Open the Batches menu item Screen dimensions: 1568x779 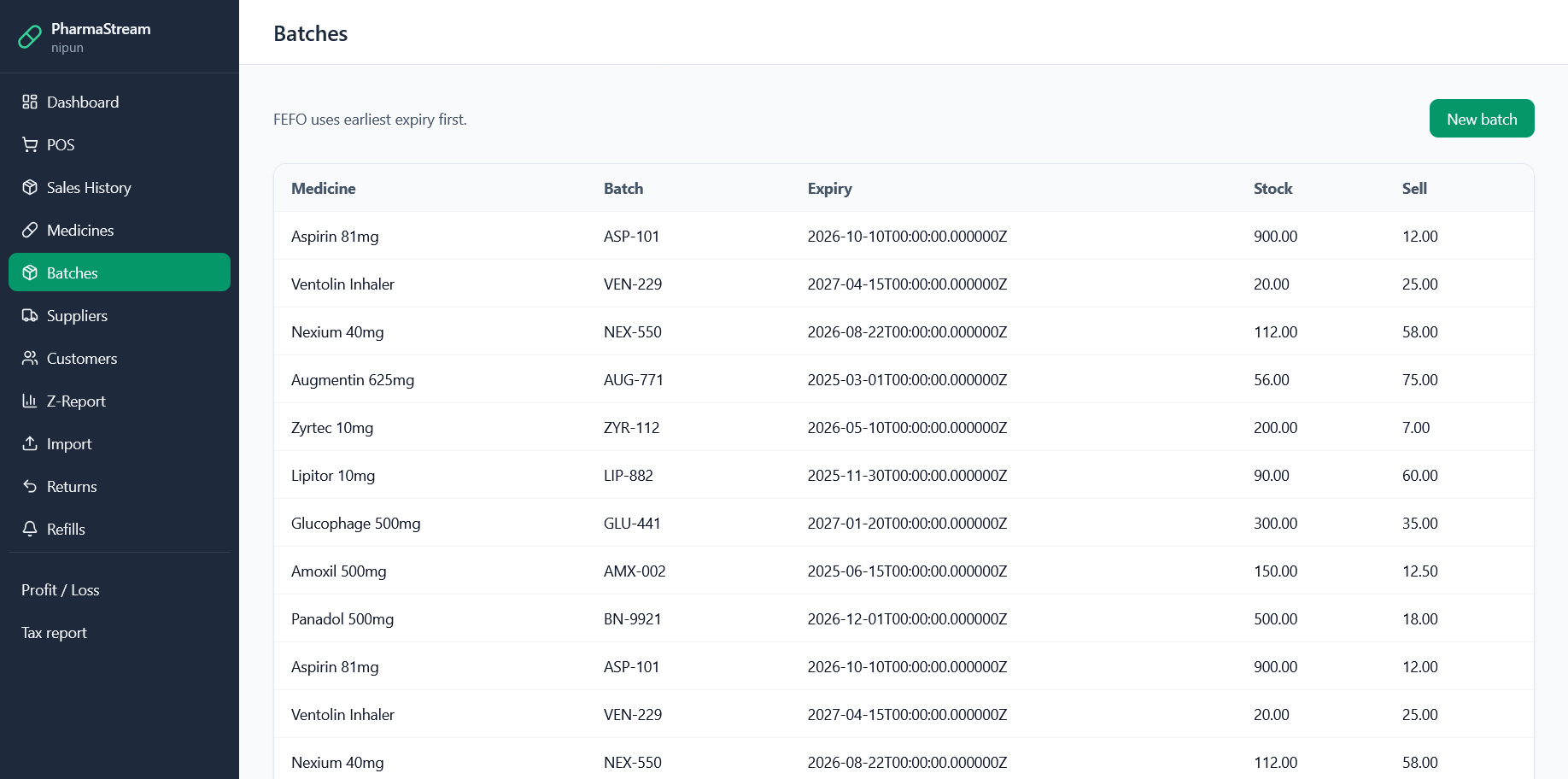(120, 273)
